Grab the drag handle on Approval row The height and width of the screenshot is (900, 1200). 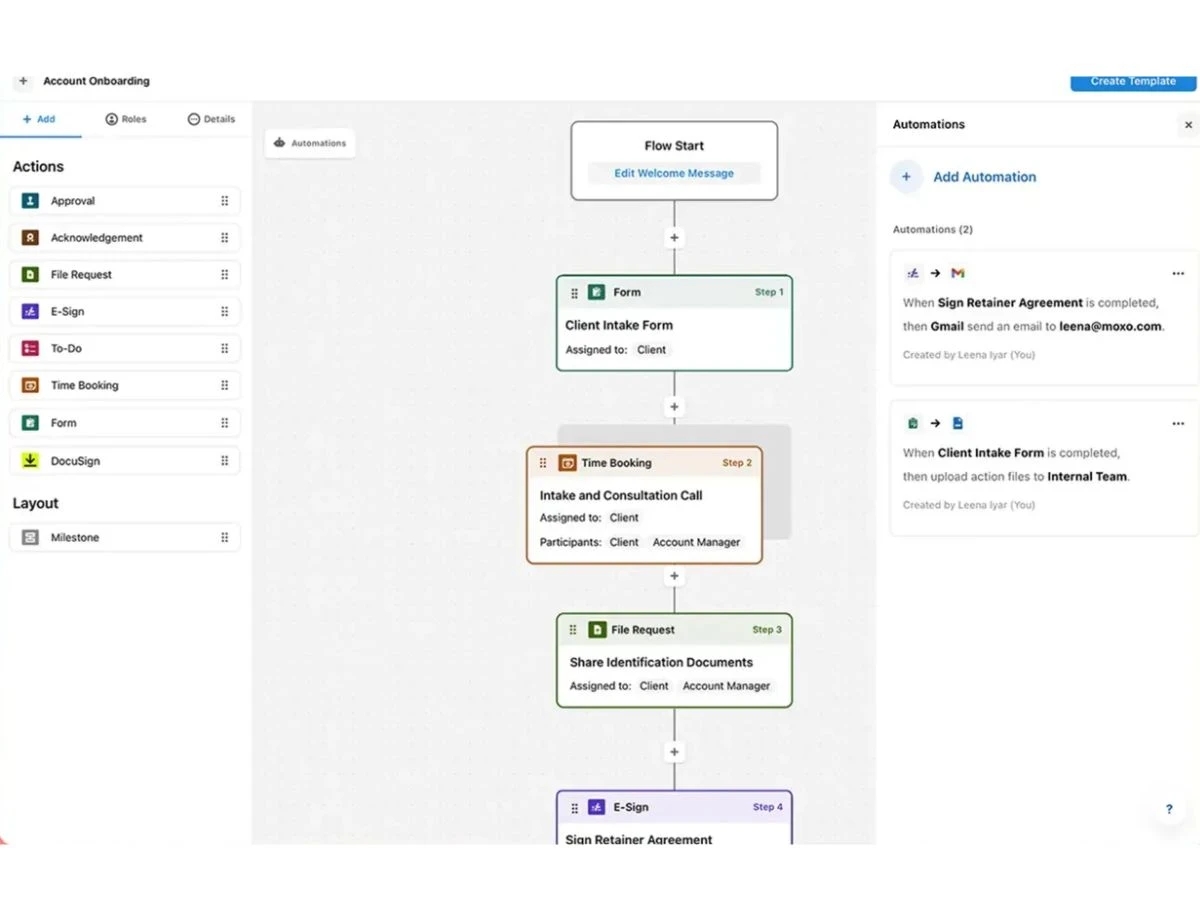(224, 201)
